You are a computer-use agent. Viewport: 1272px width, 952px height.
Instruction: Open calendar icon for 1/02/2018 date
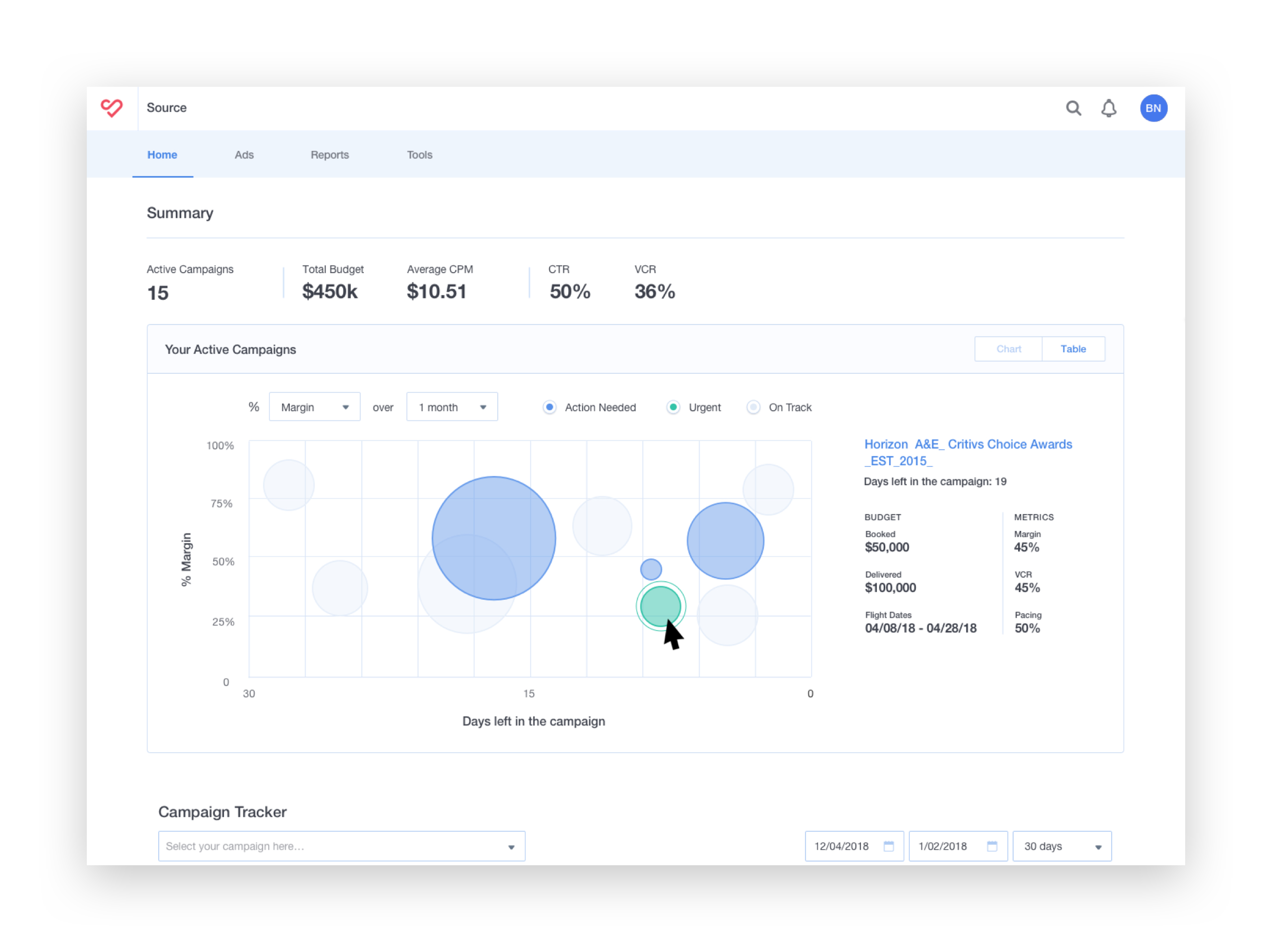992,846
